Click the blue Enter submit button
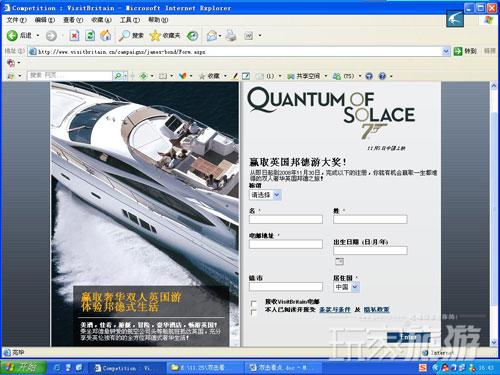The image size is (500, 375). (x=408, y=337)
